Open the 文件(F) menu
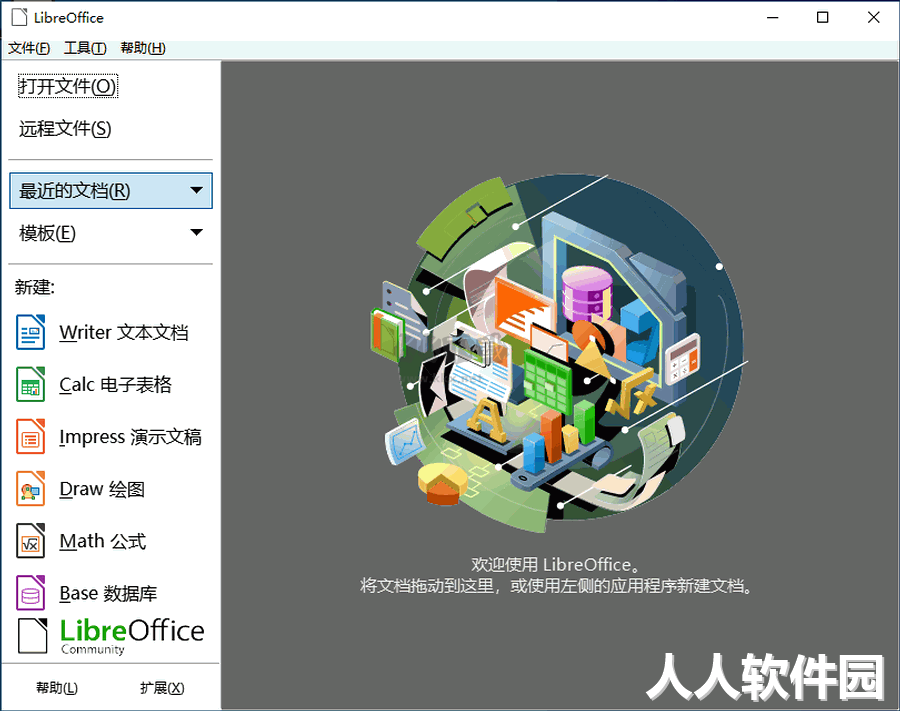The width and height of the screenshot is (900, 711). [29, 48]
